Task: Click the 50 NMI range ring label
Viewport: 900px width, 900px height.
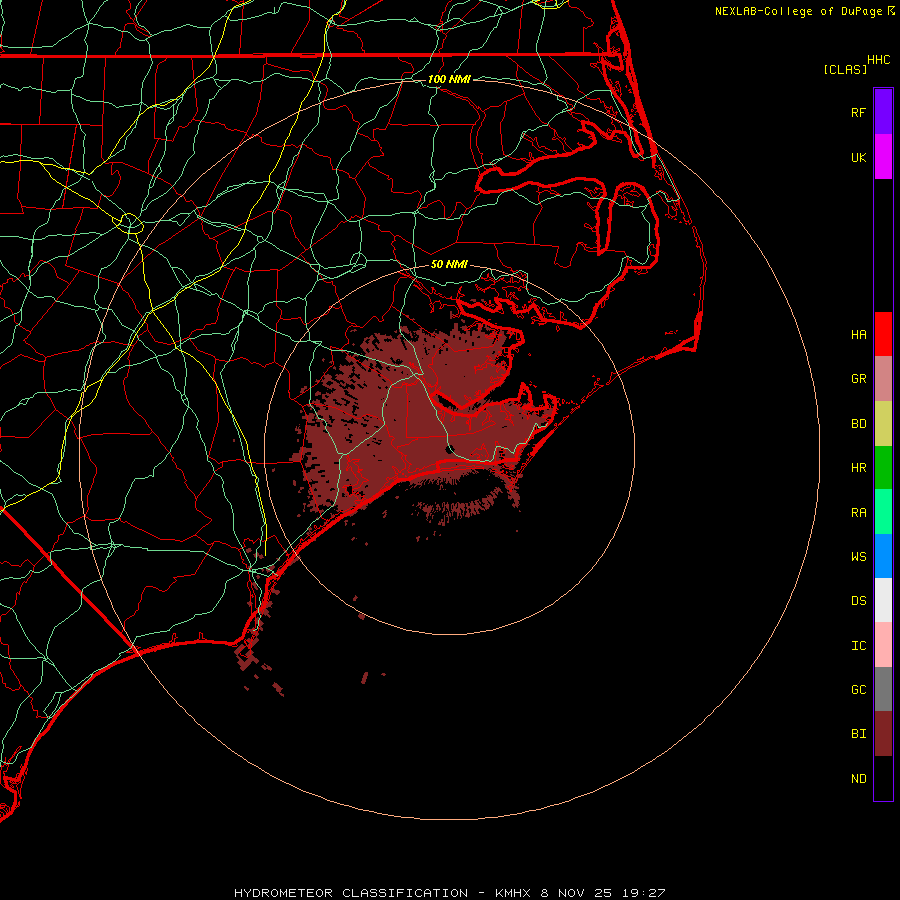Action: coord(449,264)
